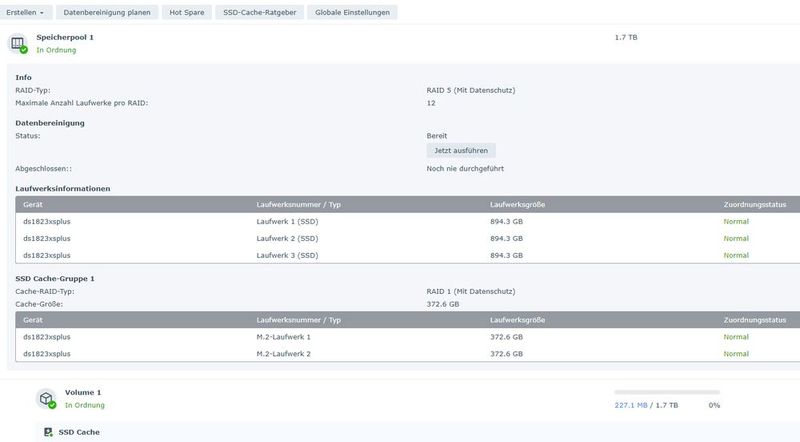This screenshot has width=800, height=442.
Task: Click the maximum drives value 12
Action: tap(431, 103)
